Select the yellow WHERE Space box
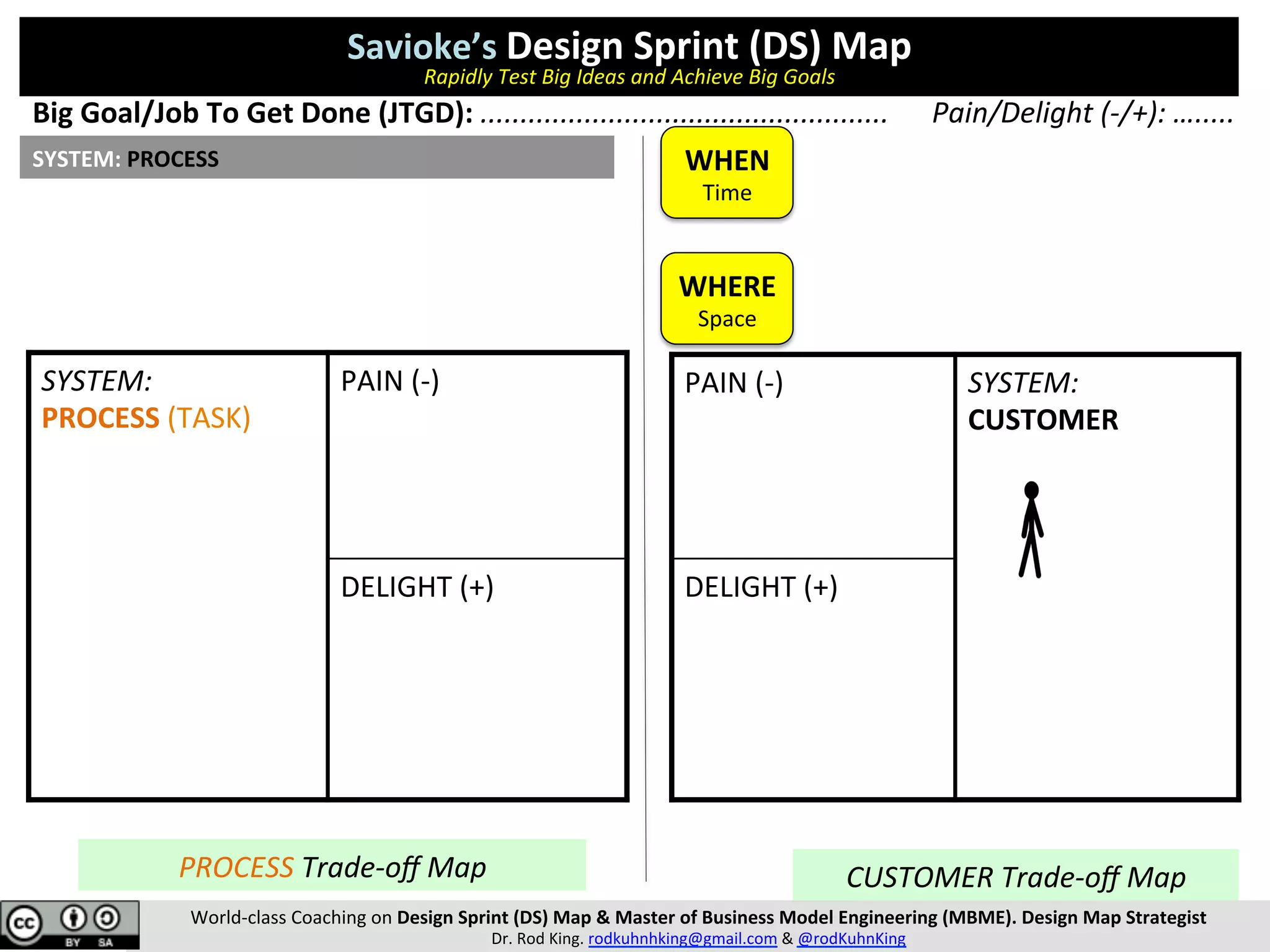1270x952 pixels. (x=727, y=299)
